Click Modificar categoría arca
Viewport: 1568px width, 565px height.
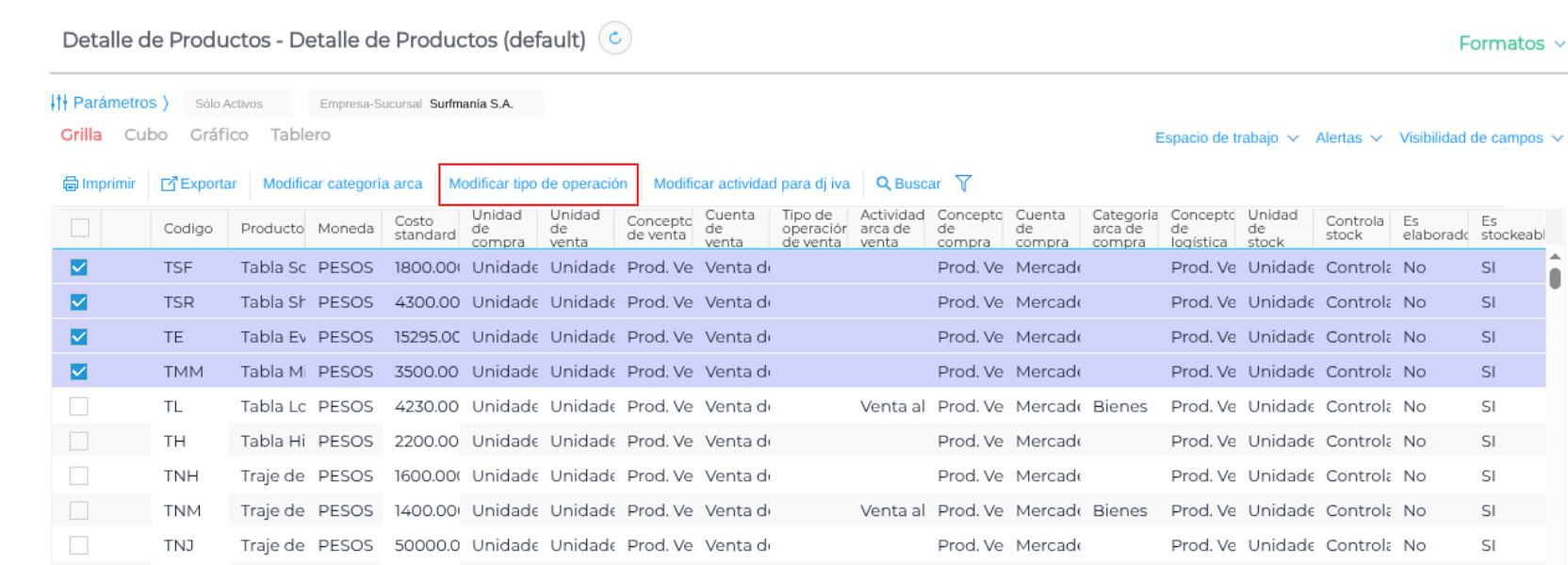click(342, 184)
